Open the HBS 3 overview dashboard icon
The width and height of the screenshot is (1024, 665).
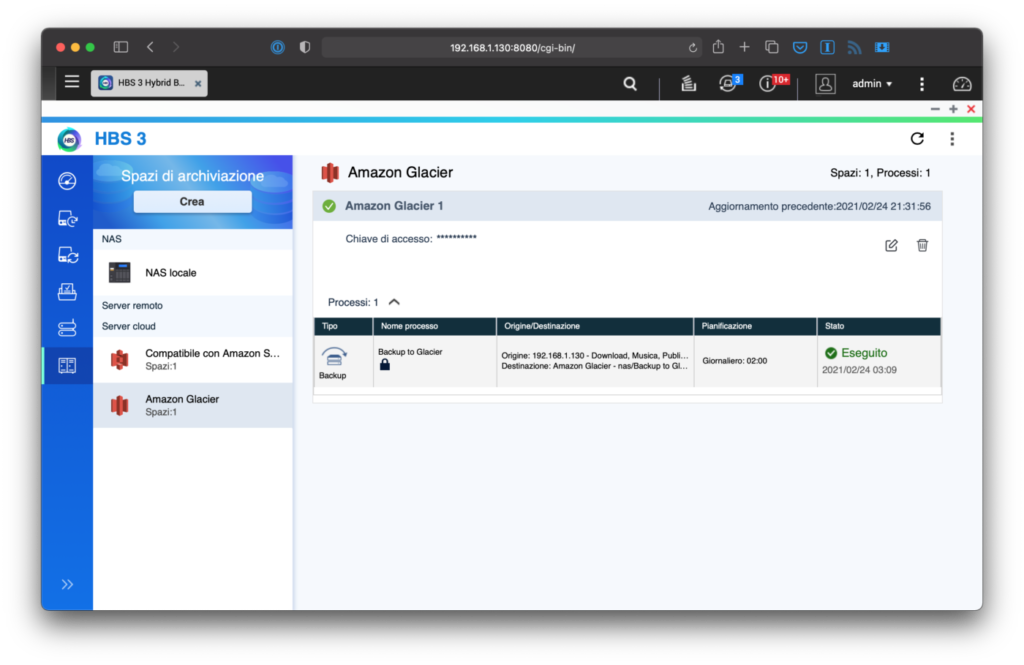click(x=67, y=182)
